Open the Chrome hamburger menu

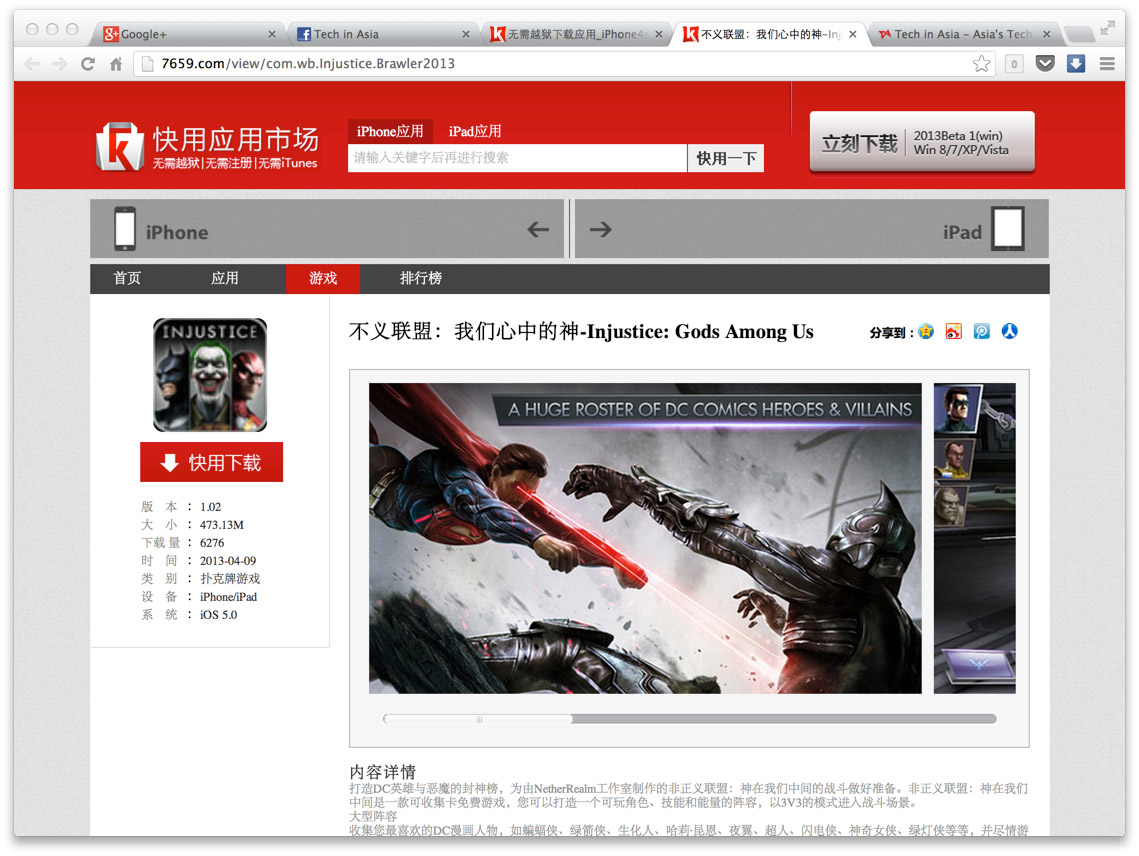point(1107,64)
